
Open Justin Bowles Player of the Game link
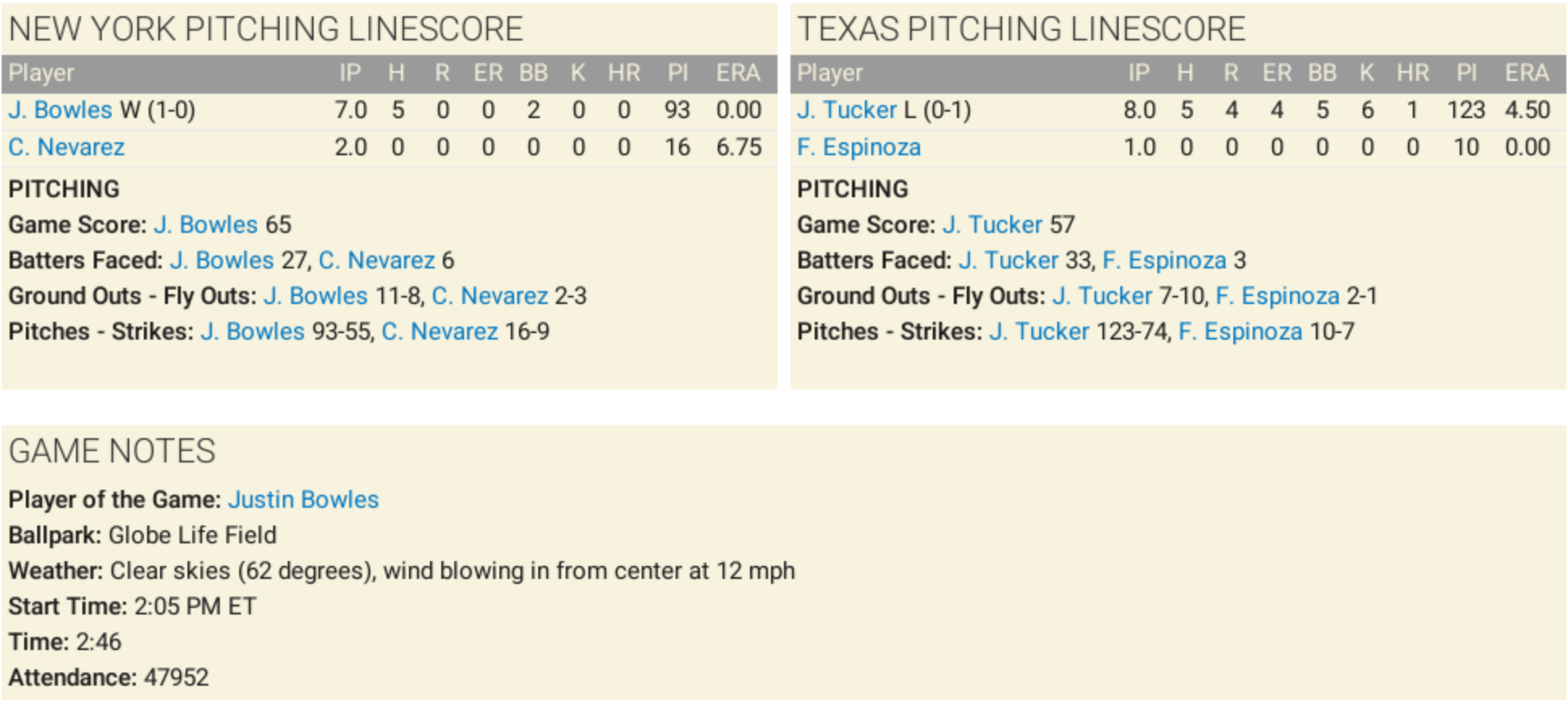coord(303,500)
